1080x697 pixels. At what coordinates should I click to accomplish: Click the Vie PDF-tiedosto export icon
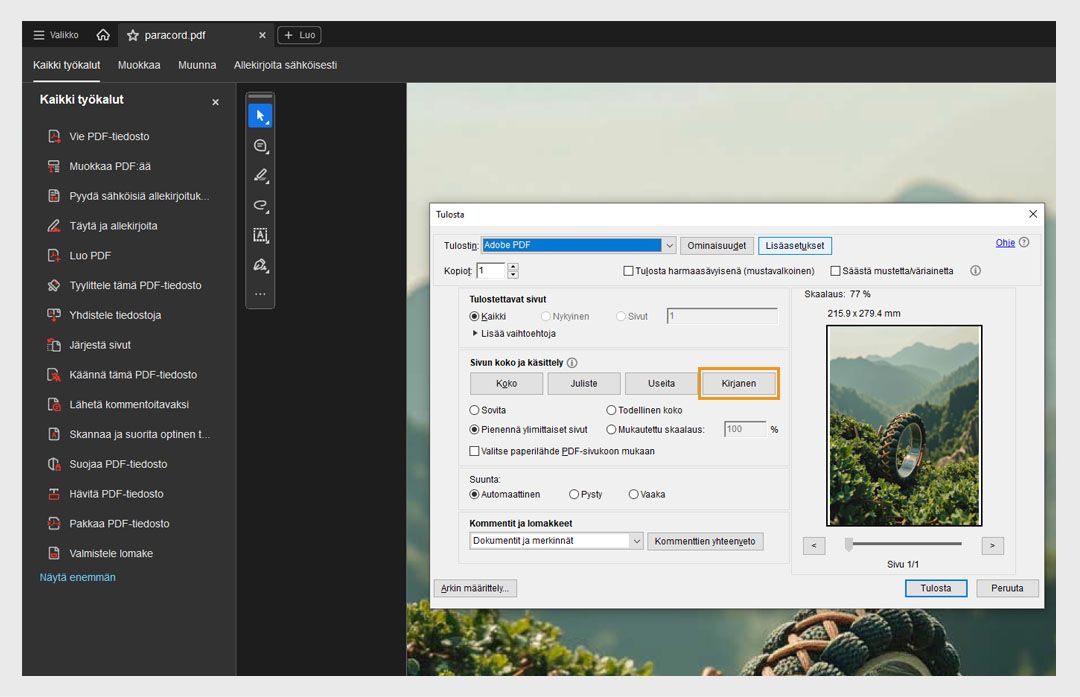pyautogui.click(x=54, y=136)
